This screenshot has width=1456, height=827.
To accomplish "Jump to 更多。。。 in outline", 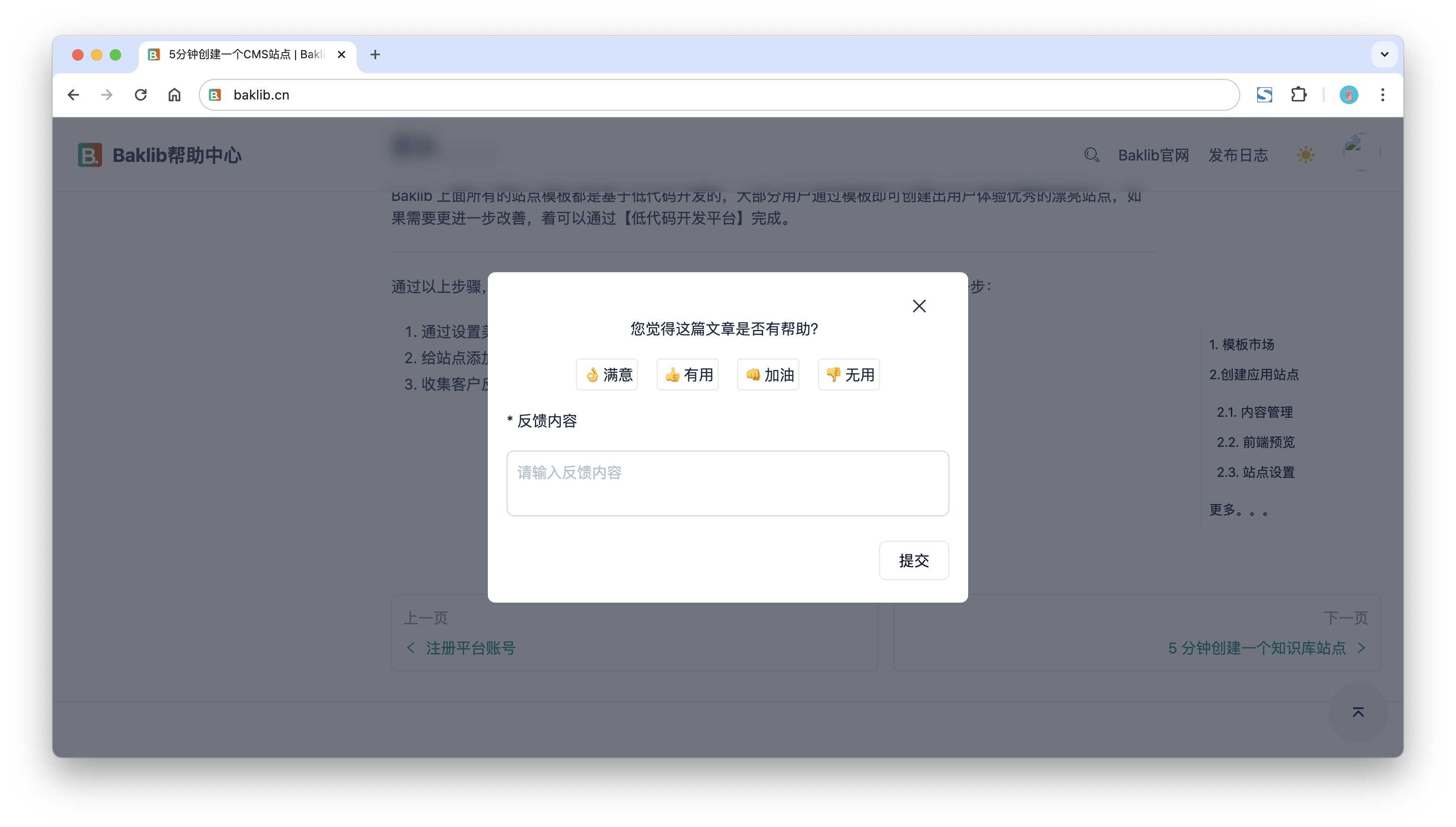I will point(1239,510).
